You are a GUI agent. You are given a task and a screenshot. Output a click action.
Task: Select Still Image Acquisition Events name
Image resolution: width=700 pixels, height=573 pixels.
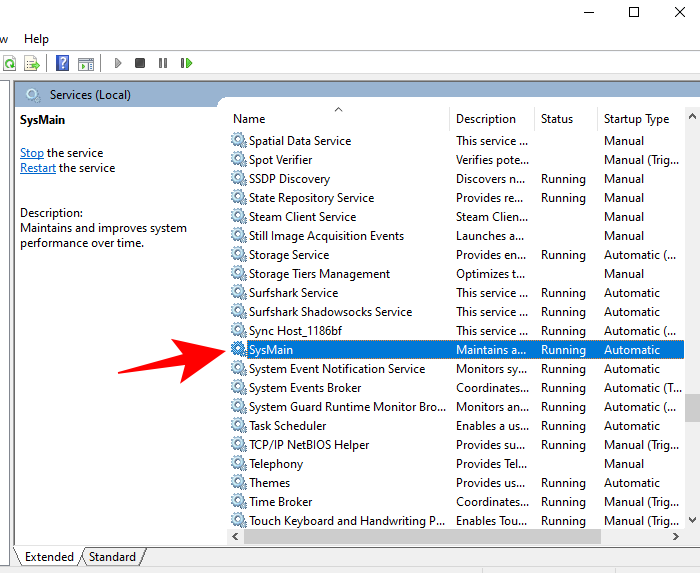(326, 236)
